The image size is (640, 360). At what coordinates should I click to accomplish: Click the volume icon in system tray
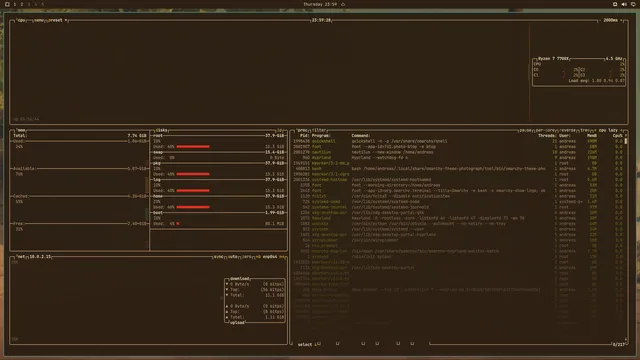click(624, 4)
